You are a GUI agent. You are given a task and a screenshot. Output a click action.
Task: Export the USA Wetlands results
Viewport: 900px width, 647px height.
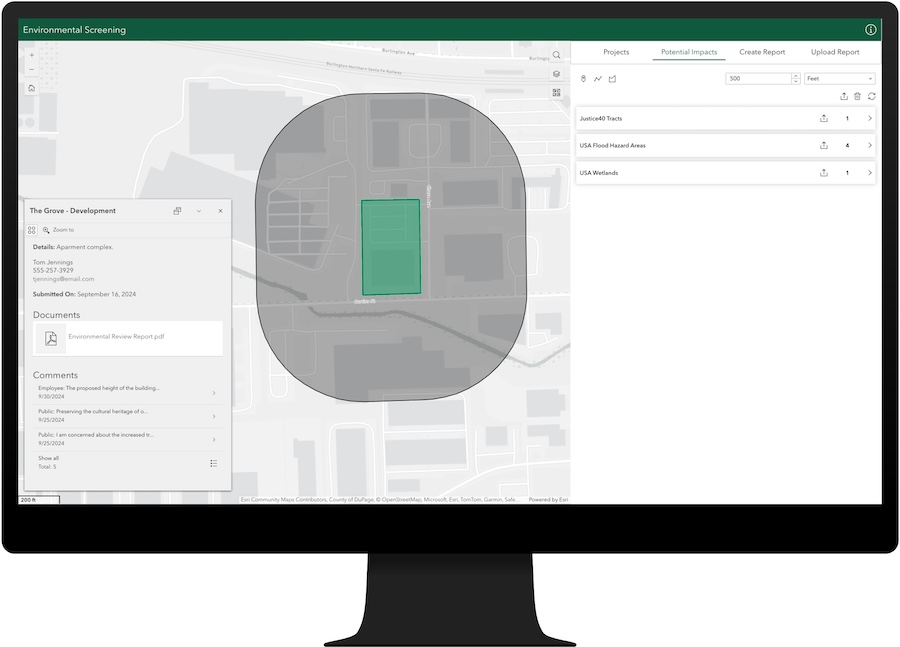824,173
